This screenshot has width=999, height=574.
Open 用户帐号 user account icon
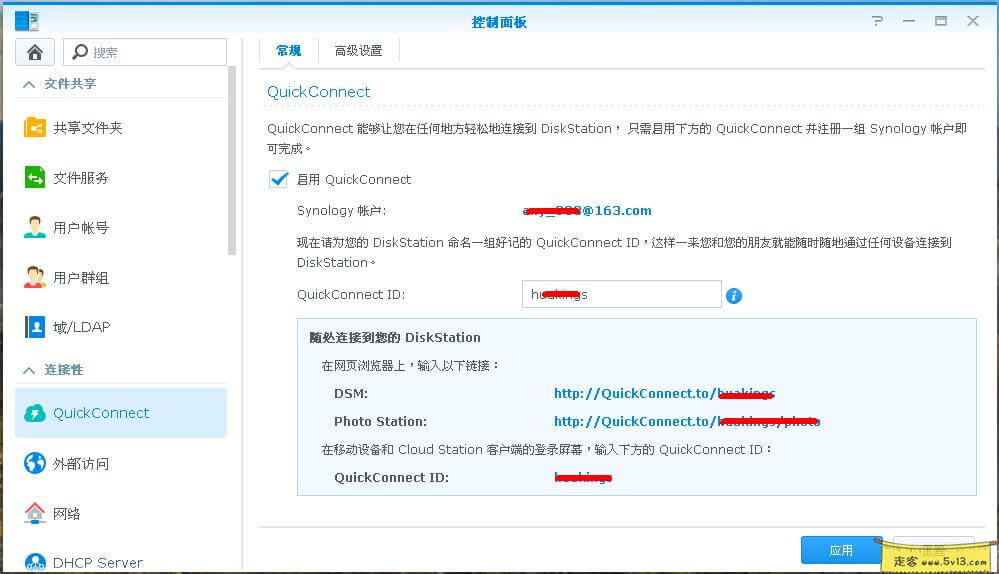[35, 227]
